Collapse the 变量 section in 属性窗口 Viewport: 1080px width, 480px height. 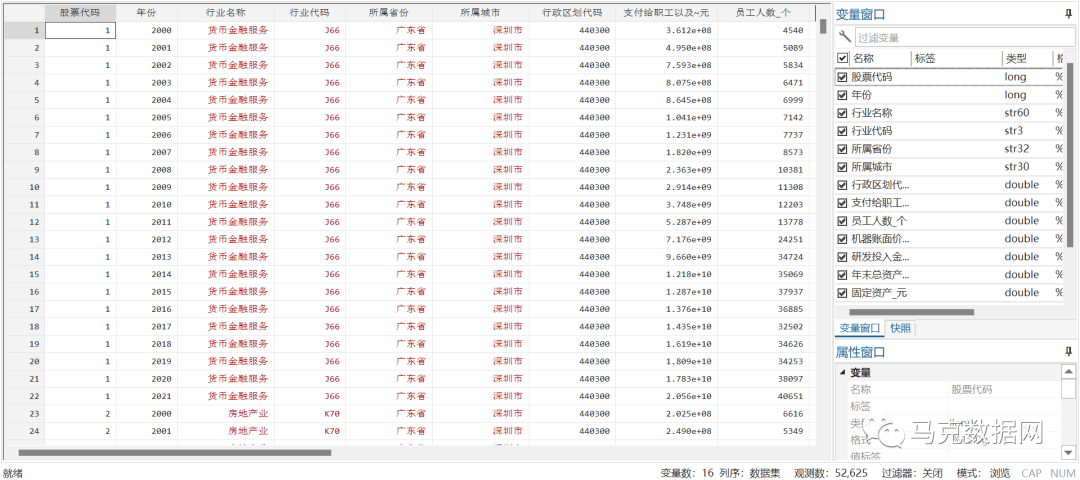842,373
